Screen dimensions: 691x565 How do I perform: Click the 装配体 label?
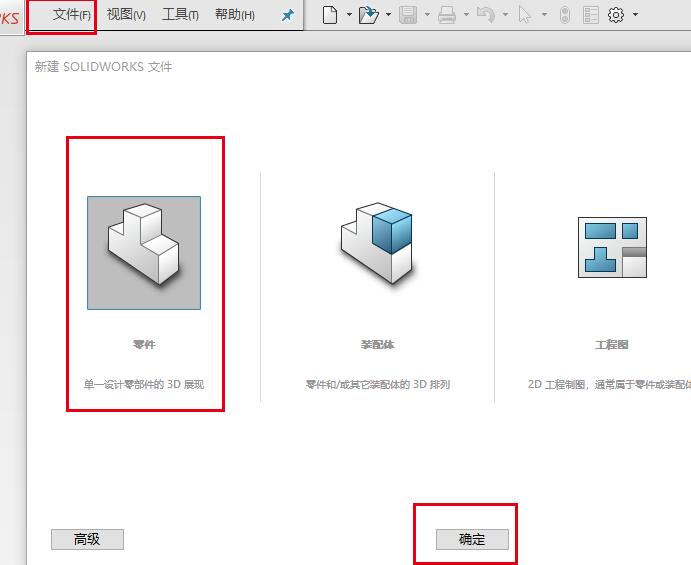(x=377, y=345)
